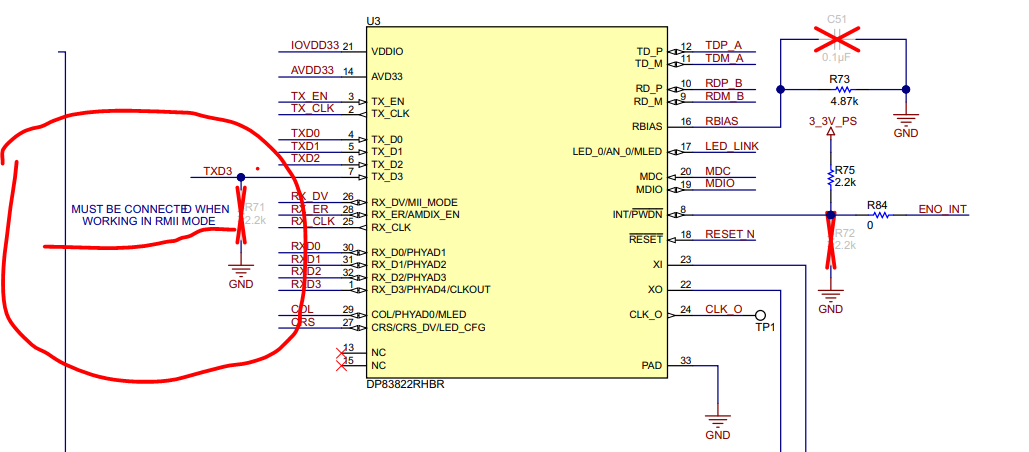Click the LED_0/AN_0/MLED pin name
The image size is (1029, 452).
[618, 152]
